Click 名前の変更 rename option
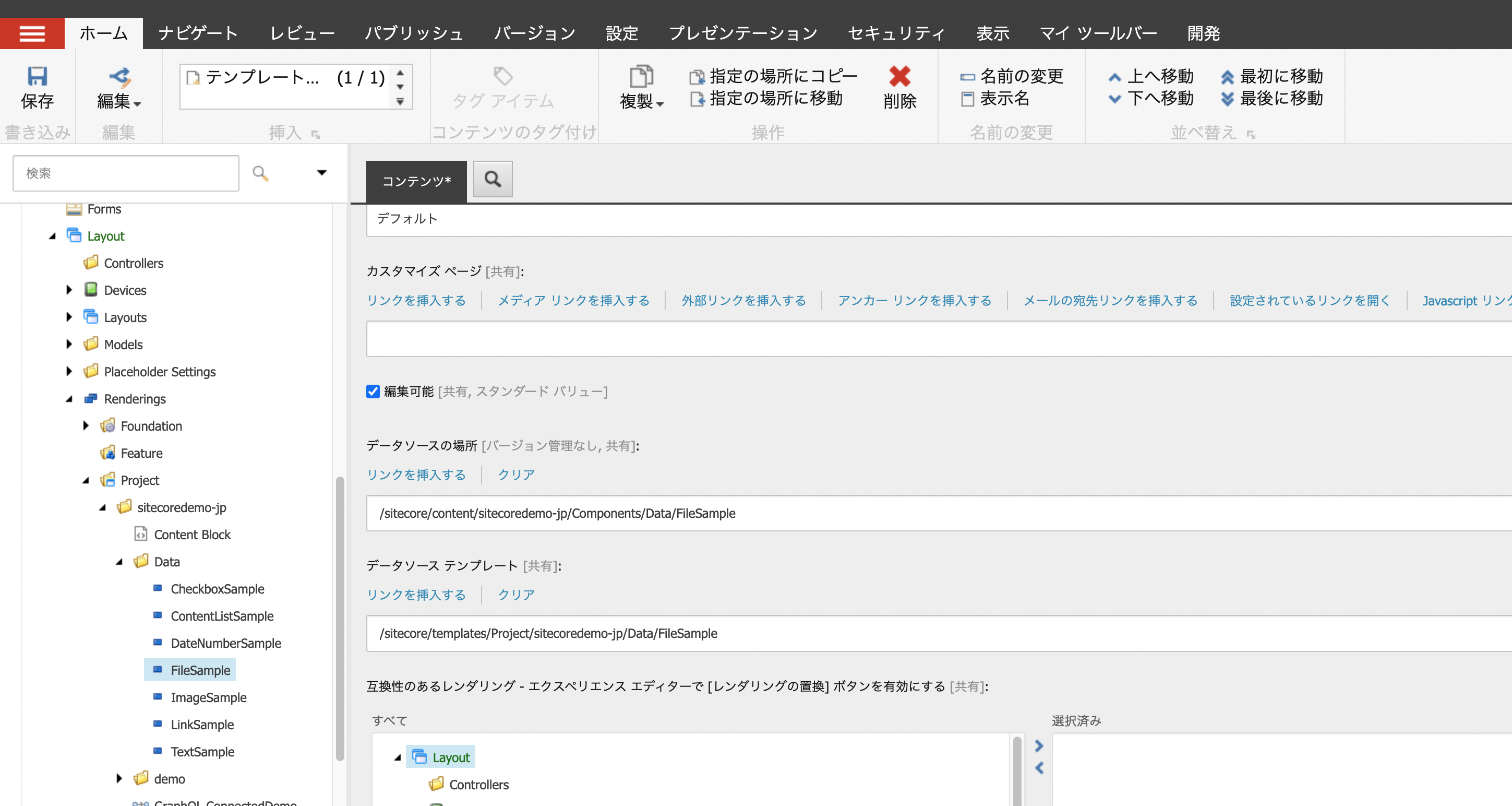The width and height of the screenshot is (1512, 806). click(1011, 76)
